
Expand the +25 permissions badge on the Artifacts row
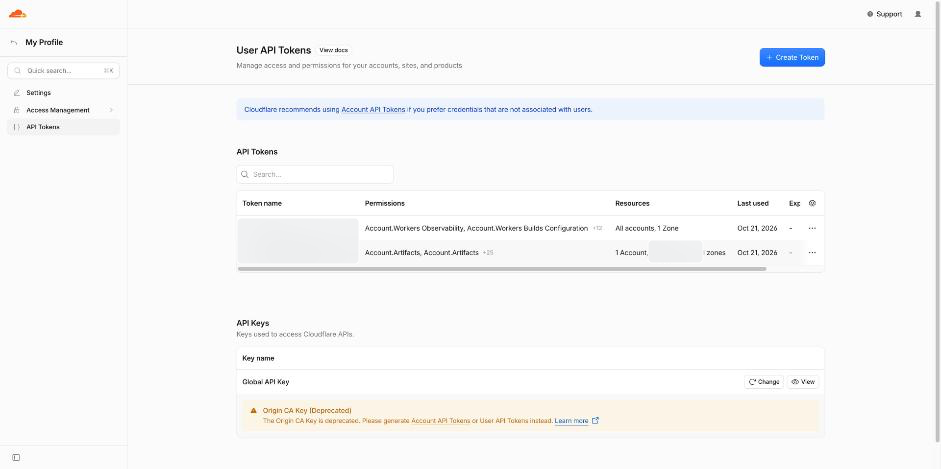coord(488,253)
